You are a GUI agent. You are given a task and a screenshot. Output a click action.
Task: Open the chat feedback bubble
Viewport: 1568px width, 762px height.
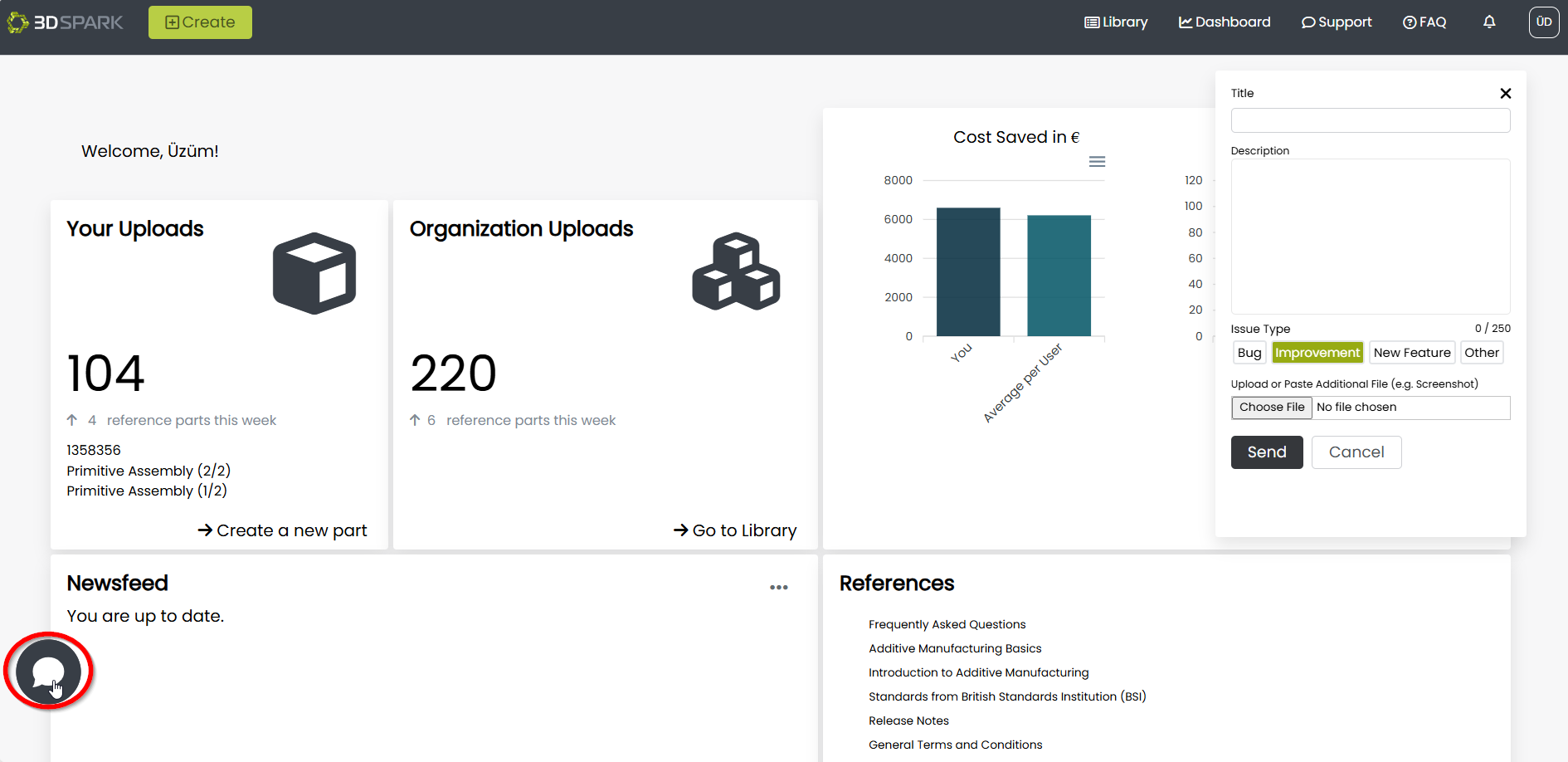(48, 671)
